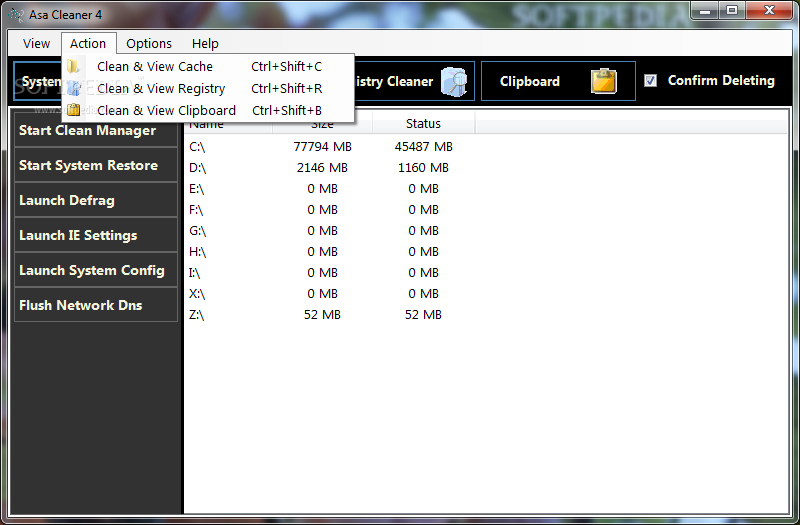Minimize the Asa Cleaner window
The width and height of the screenshot is (800, 525).
[705, 10]
